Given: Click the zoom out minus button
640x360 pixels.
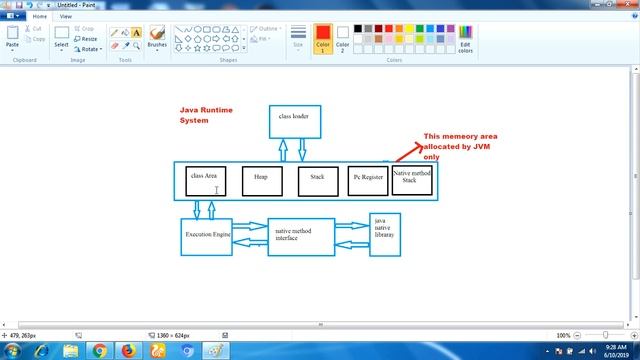Looking at the screenshot, I should tap(577, 336).
